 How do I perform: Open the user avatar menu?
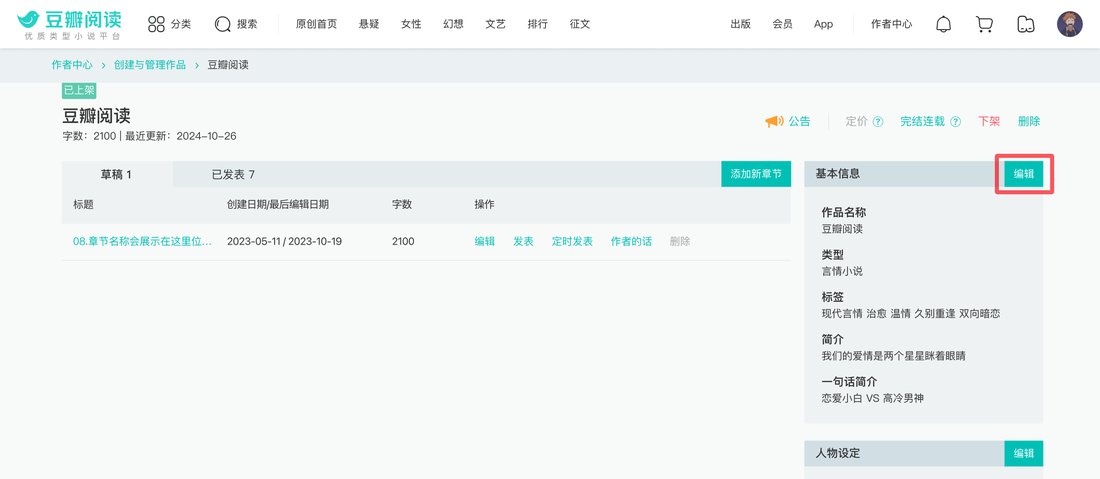[1070, 24]
